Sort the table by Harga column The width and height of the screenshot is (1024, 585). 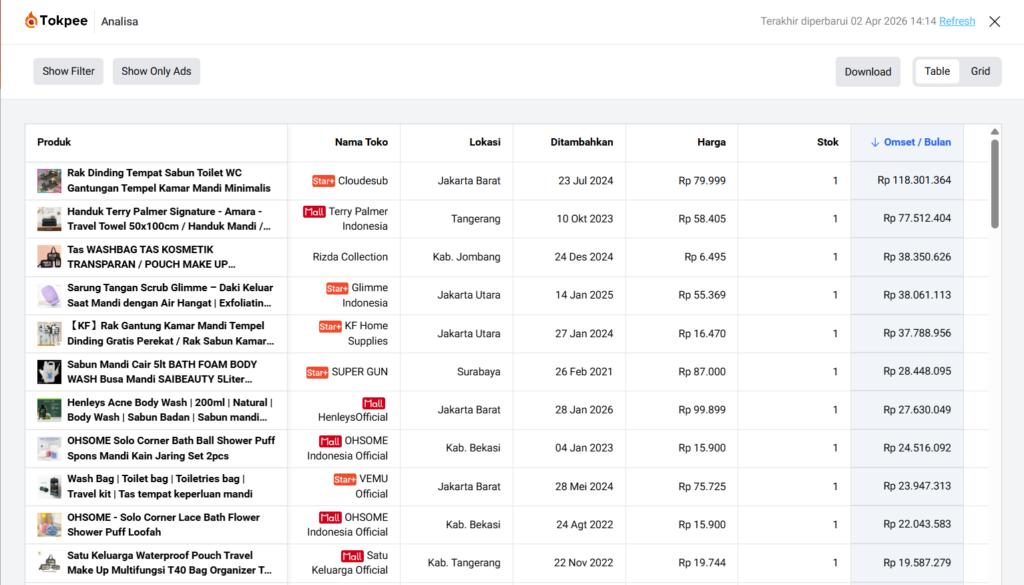point(711,142)
